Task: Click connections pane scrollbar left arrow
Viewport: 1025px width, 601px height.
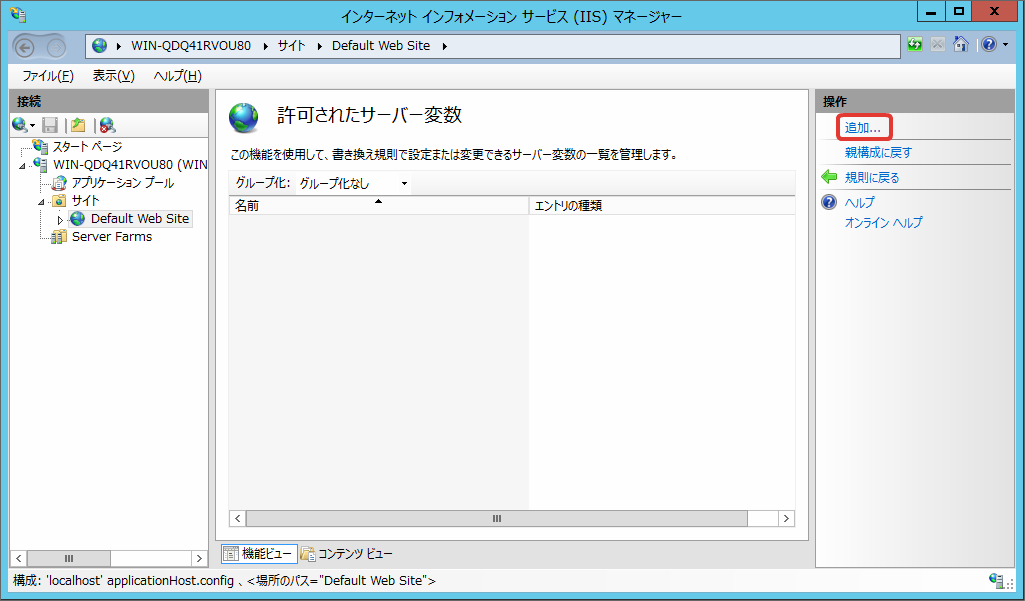Action: tap(19, 558)
